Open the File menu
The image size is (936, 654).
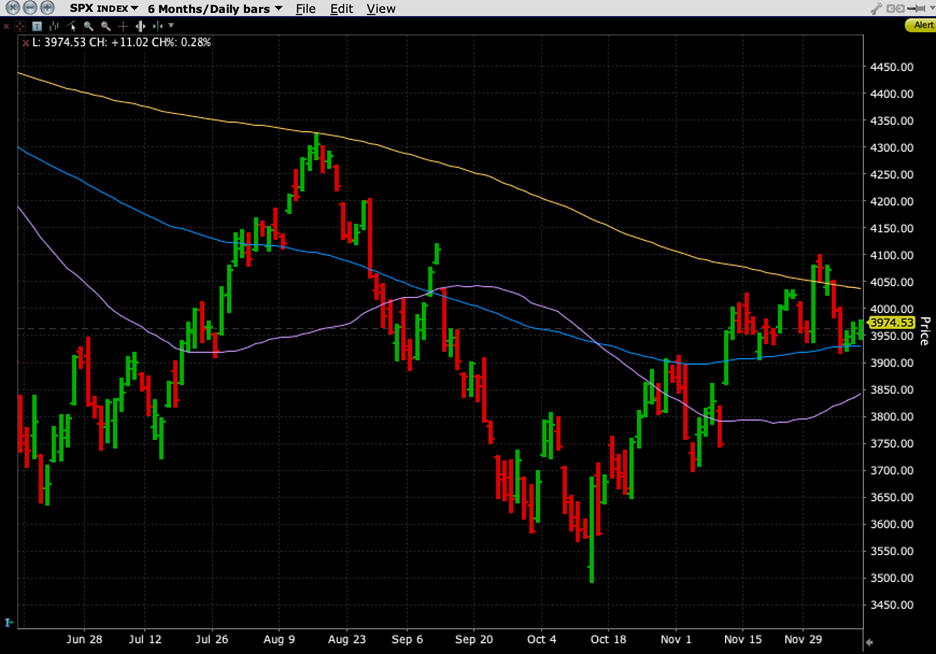tap(306, 9)
